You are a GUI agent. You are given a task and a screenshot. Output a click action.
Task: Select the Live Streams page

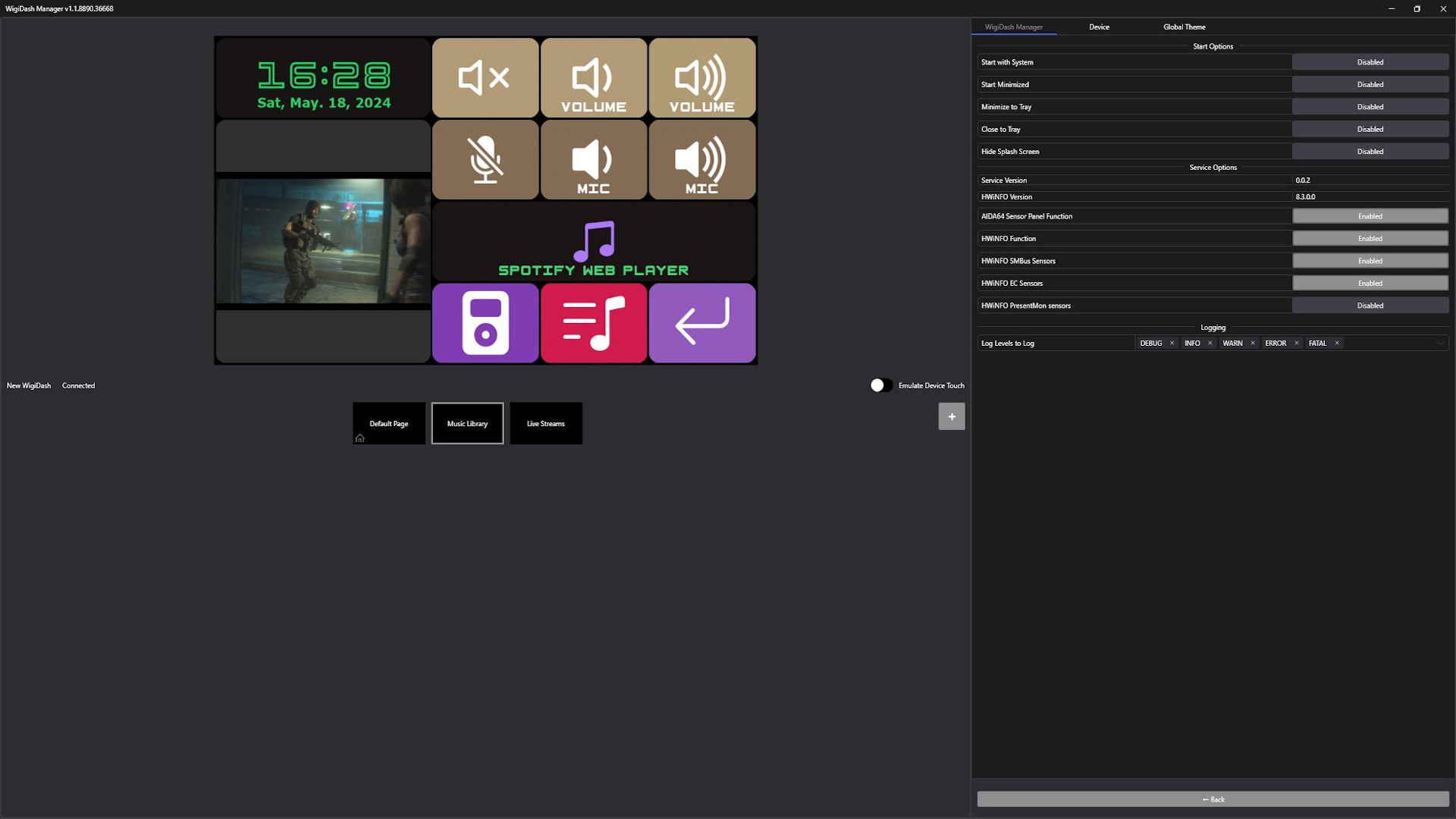coord(546,424)
